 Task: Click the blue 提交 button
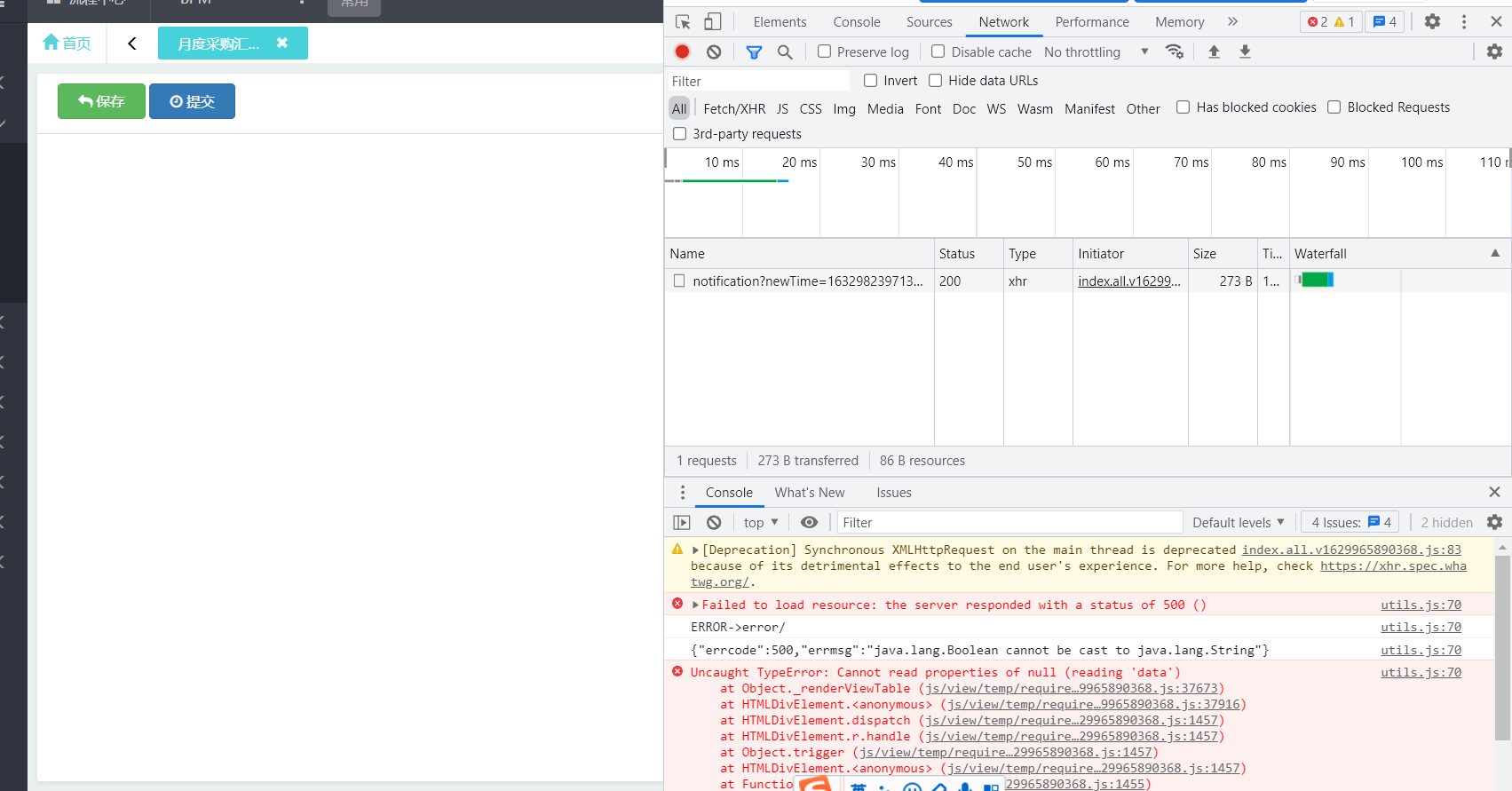[192, 101]
